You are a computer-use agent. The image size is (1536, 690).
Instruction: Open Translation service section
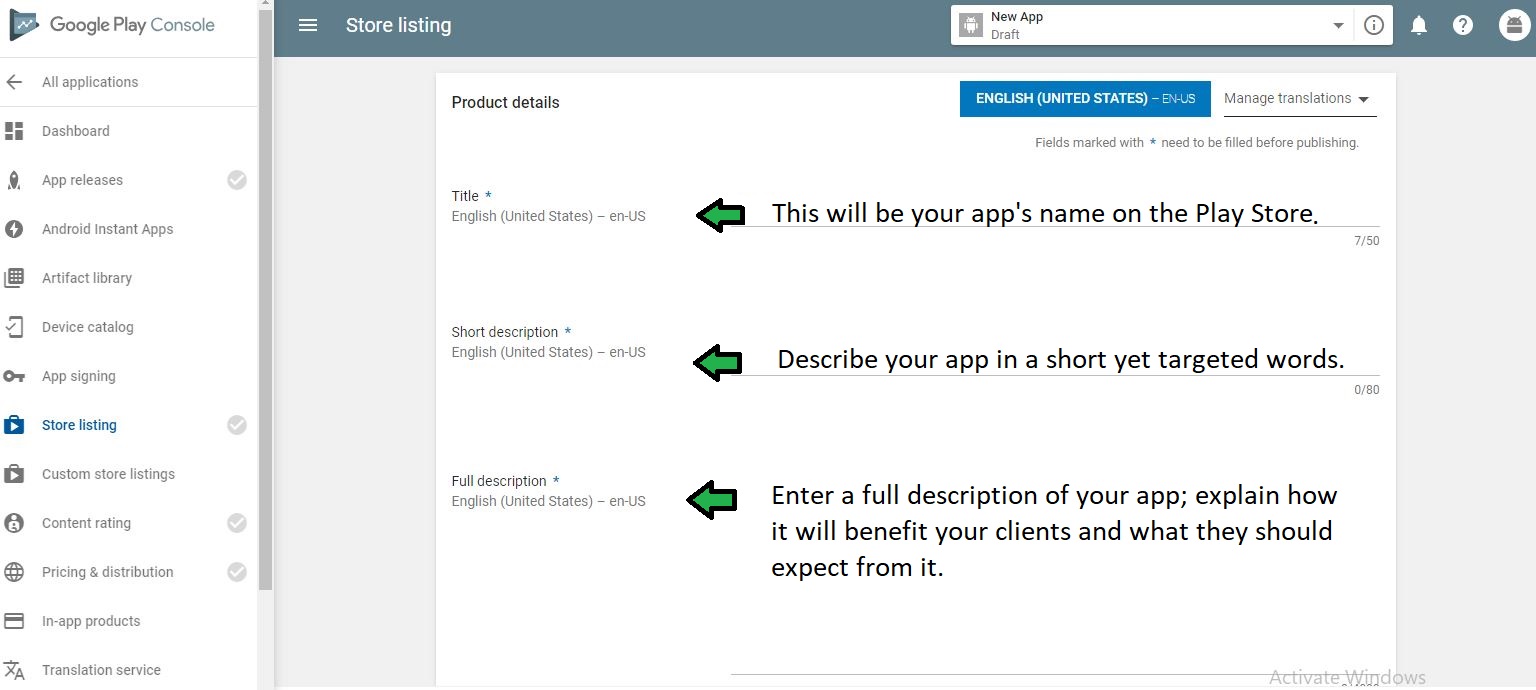101,670
